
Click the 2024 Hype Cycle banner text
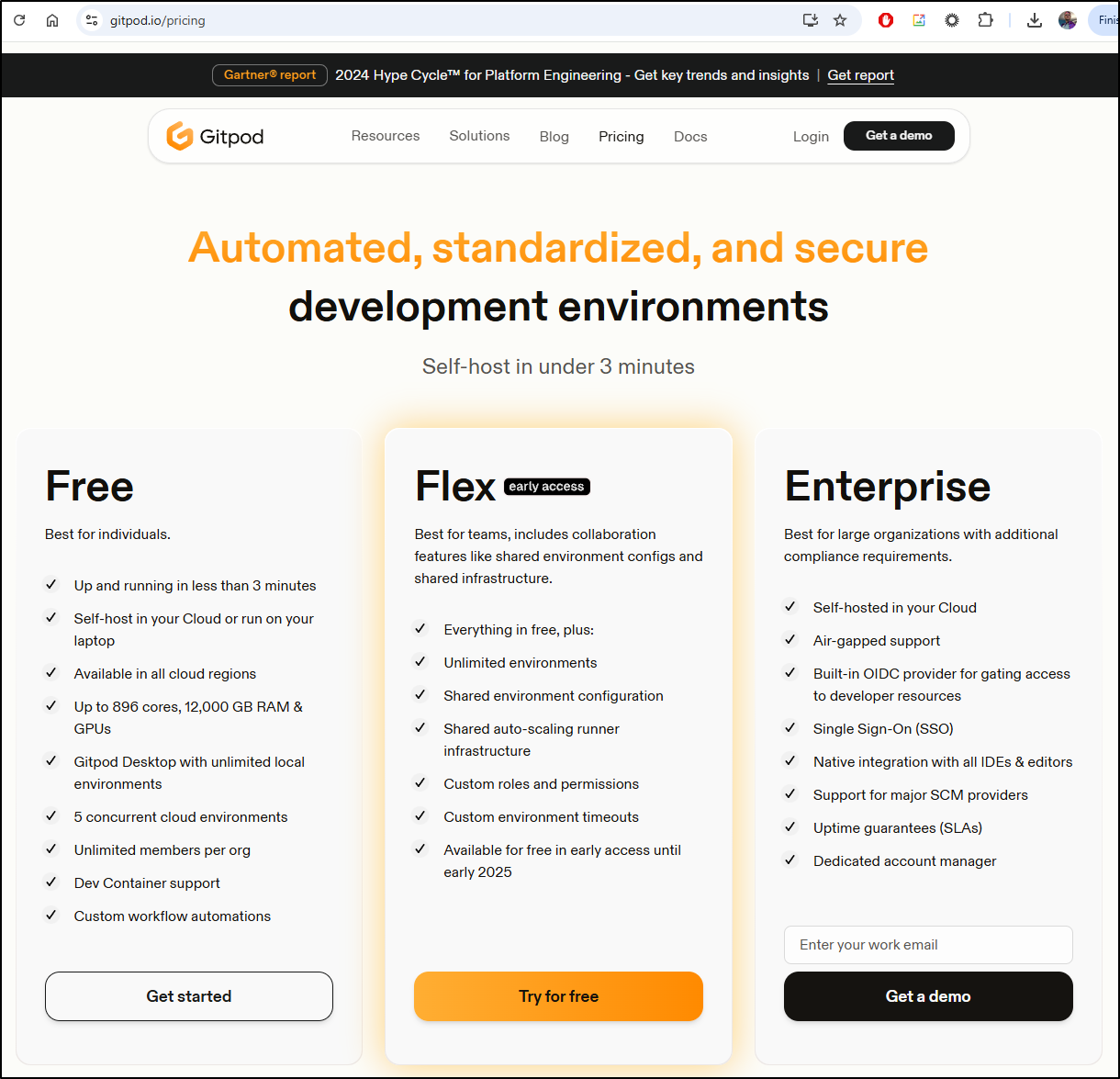572,75
